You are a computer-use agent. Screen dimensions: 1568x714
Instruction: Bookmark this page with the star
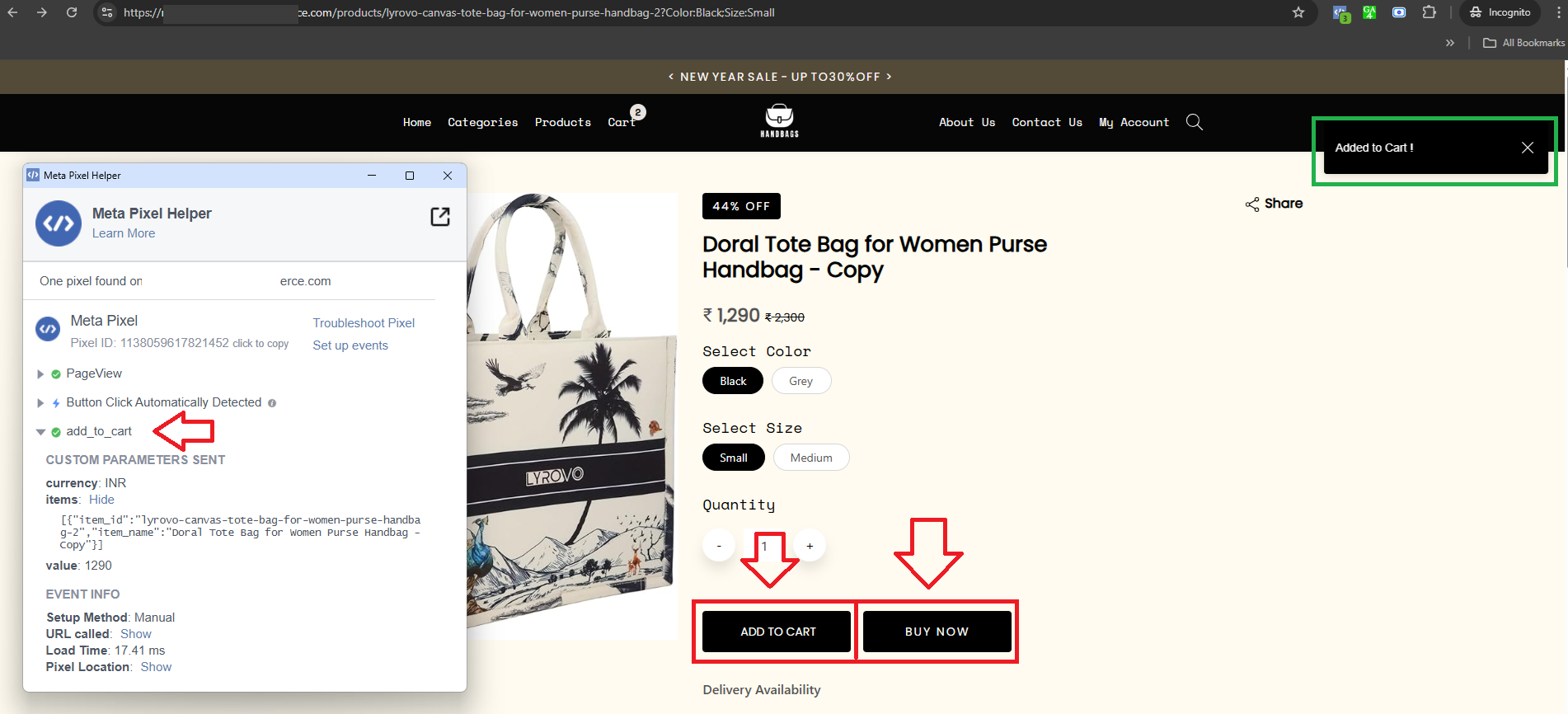1298,12
